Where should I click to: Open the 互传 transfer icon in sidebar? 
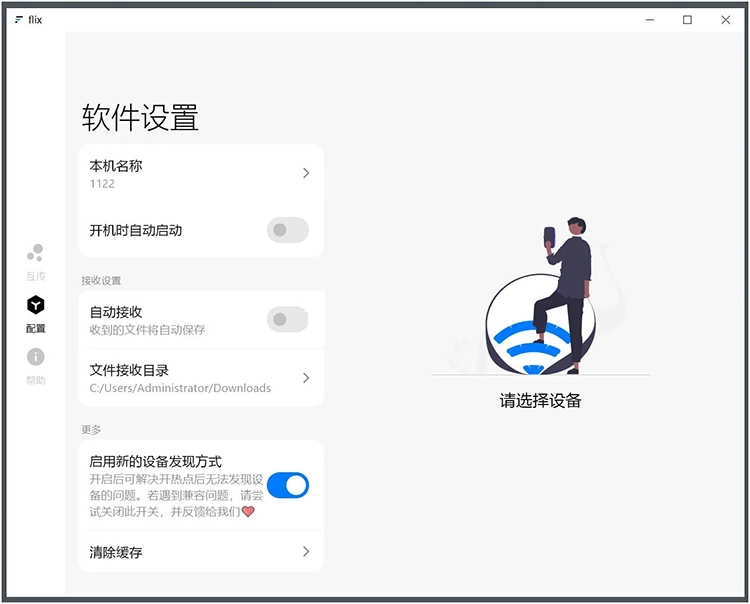35,253
